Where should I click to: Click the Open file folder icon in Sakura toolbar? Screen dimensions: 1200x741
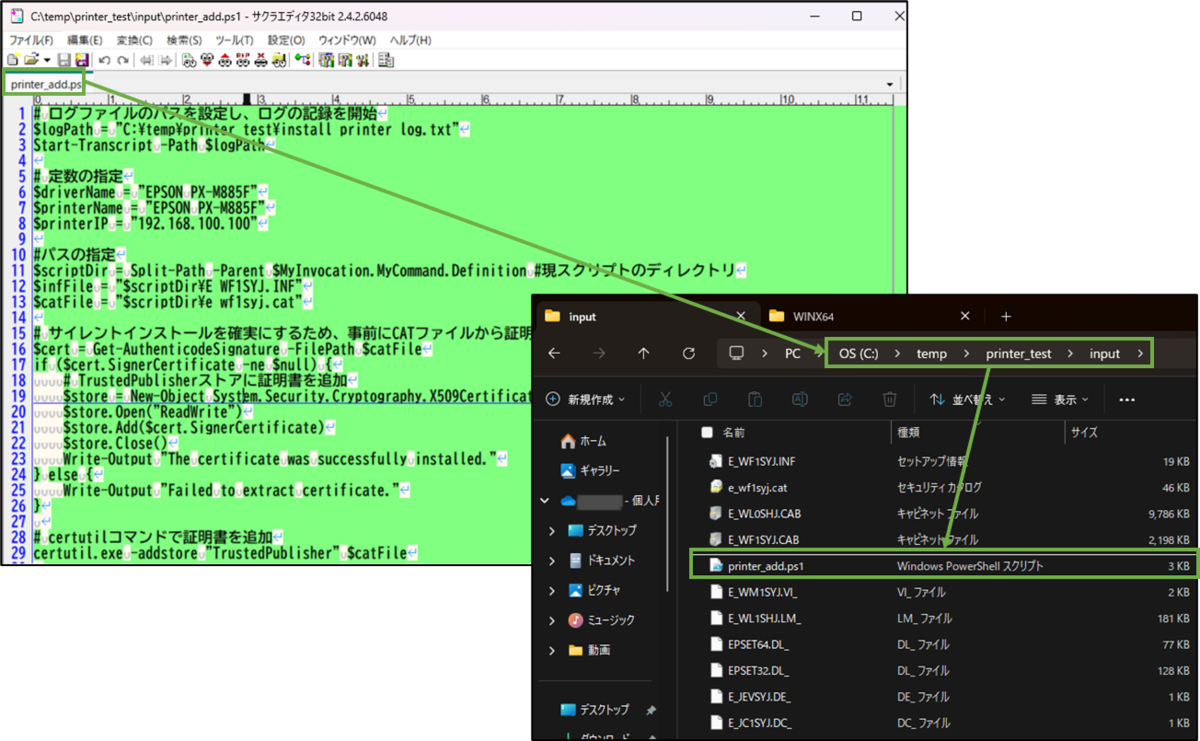pyautogui.click(x=32, y=60)
